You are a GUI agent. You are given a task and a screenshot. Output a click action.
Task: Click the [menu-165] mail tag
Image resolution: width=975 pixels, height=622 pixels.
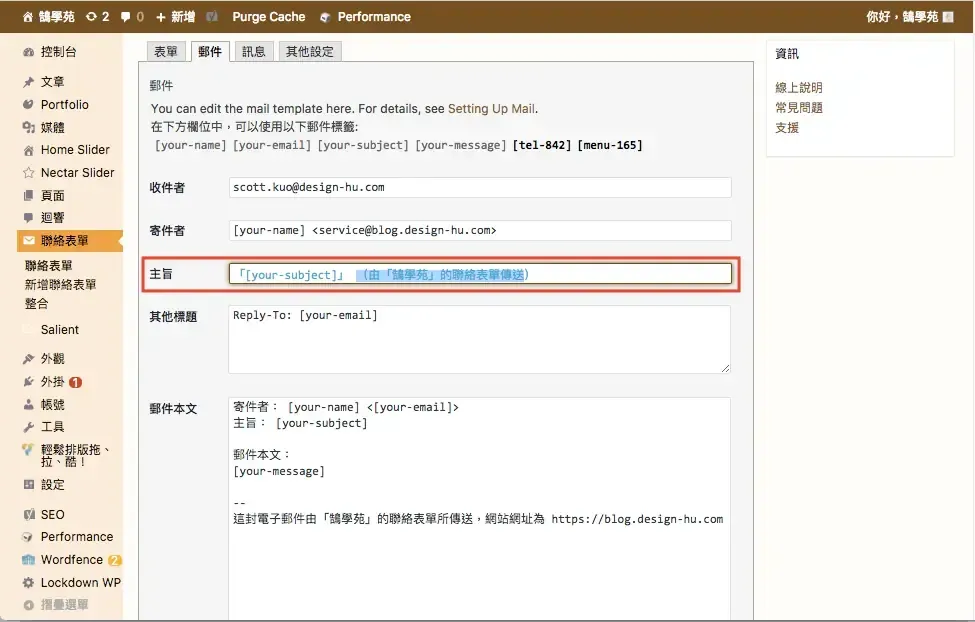coord(610,145)
